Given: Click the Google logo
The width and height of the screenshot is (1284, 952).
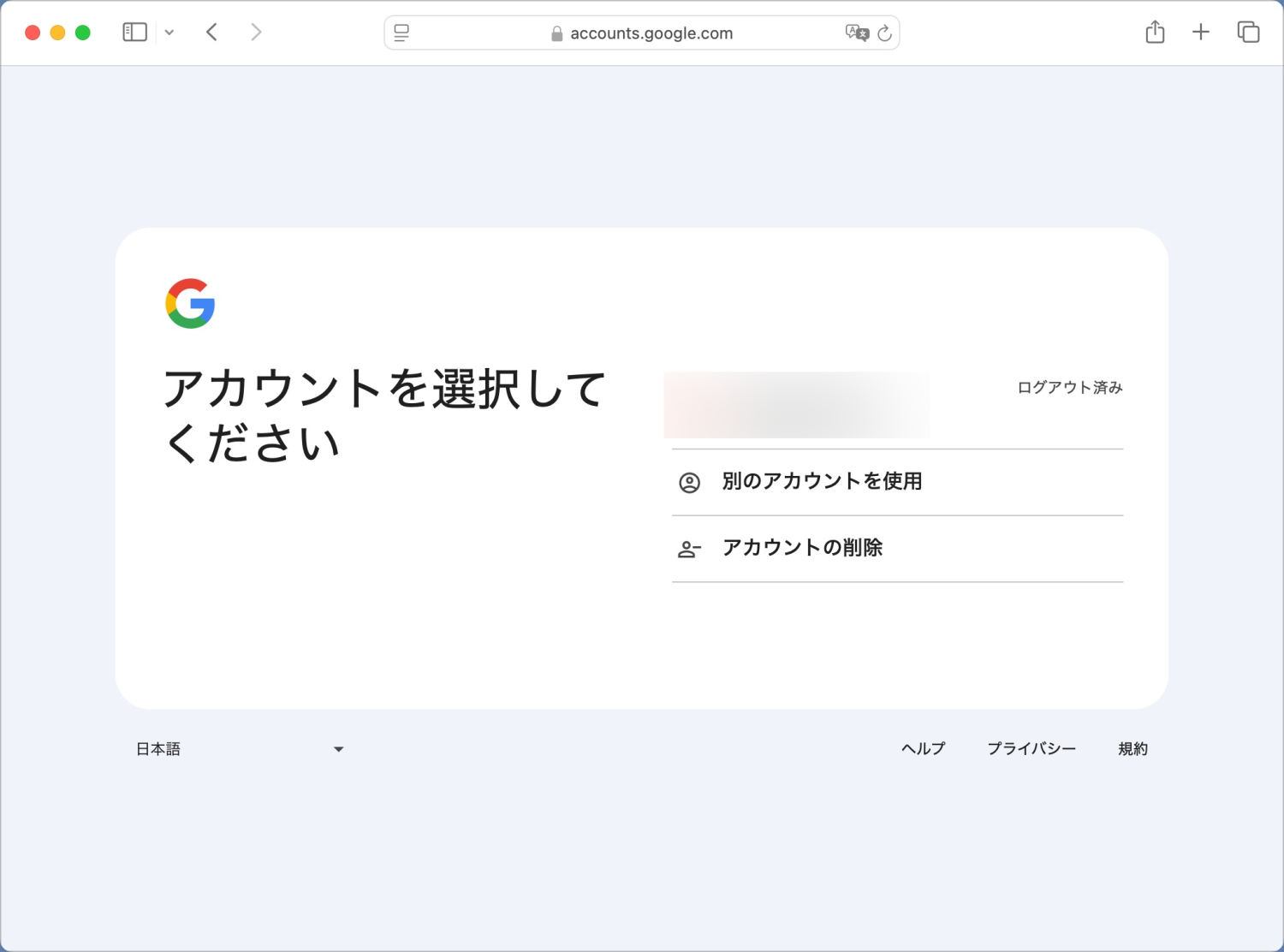Looking at the screenshot, I should (190, 303).
